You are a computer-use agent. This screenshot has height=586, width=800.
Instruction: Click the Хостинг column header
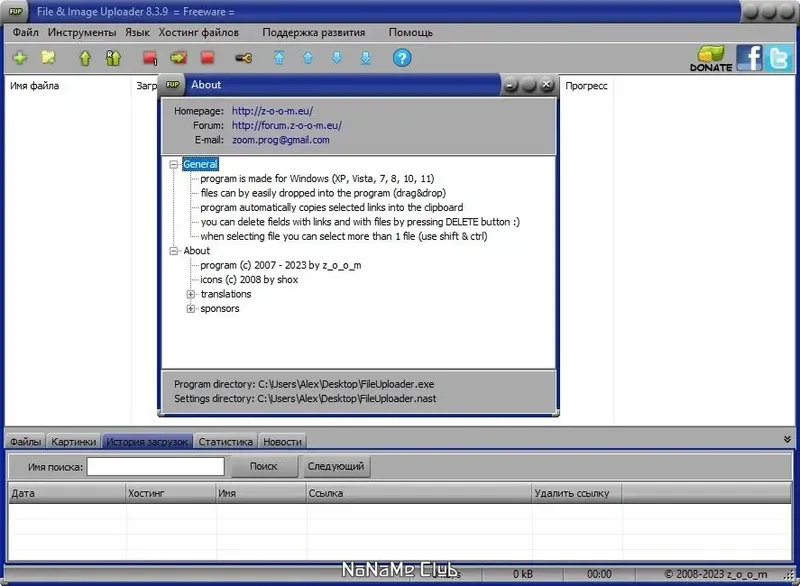click(171, 493)
